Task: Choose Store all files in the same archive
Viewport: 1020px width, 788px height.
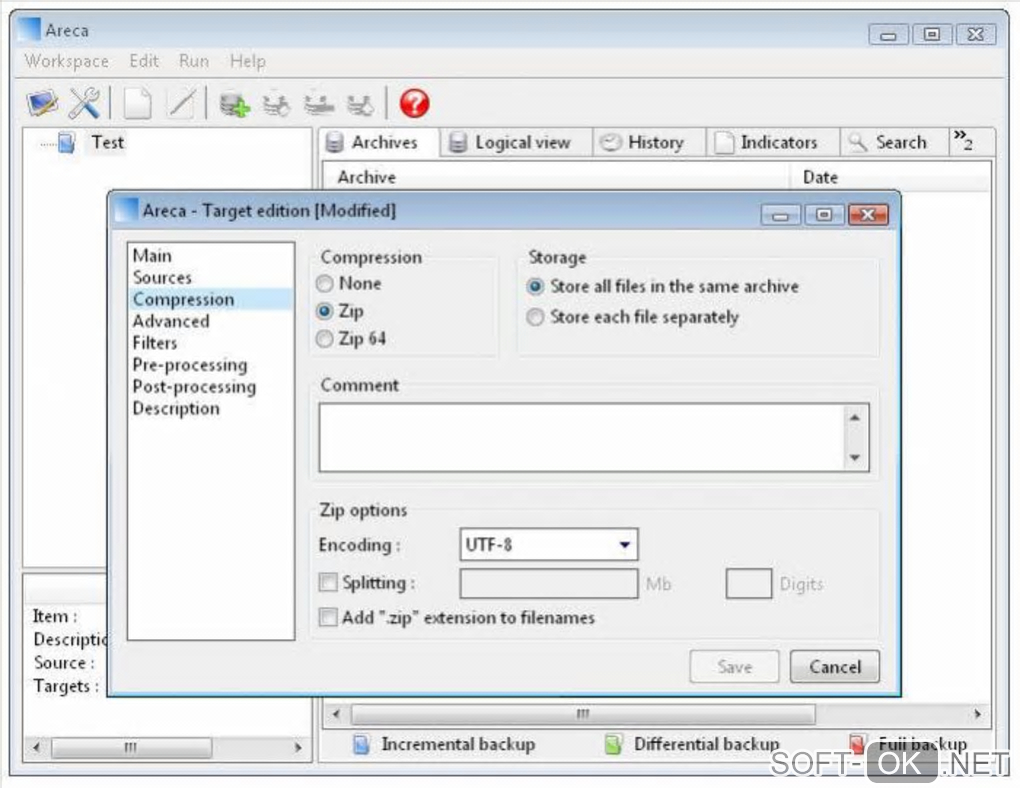Action: click(x=535, y=286)
